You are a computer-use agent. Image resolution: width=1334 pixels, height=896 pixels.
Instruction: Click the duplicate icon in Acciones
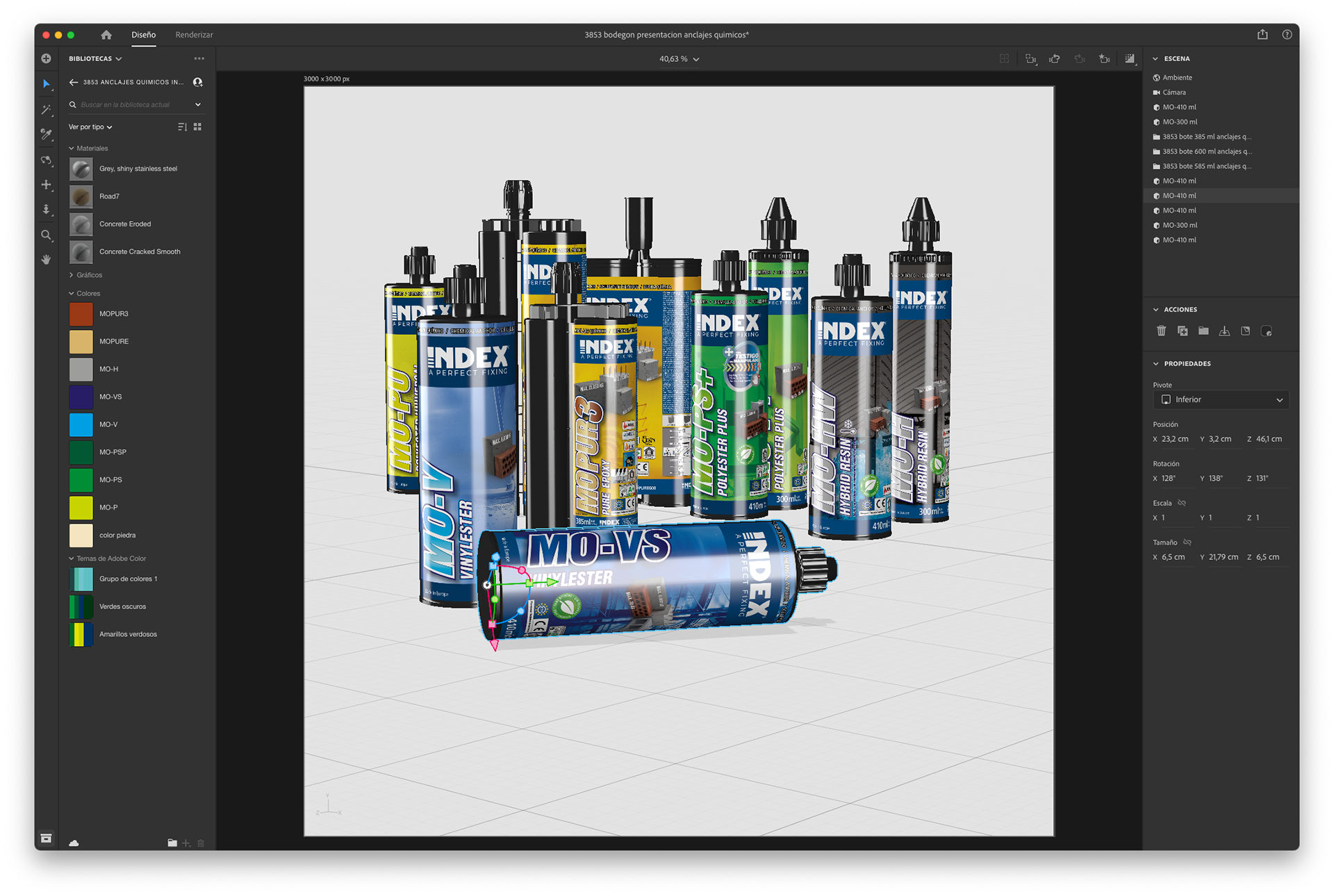(1183, 331)
